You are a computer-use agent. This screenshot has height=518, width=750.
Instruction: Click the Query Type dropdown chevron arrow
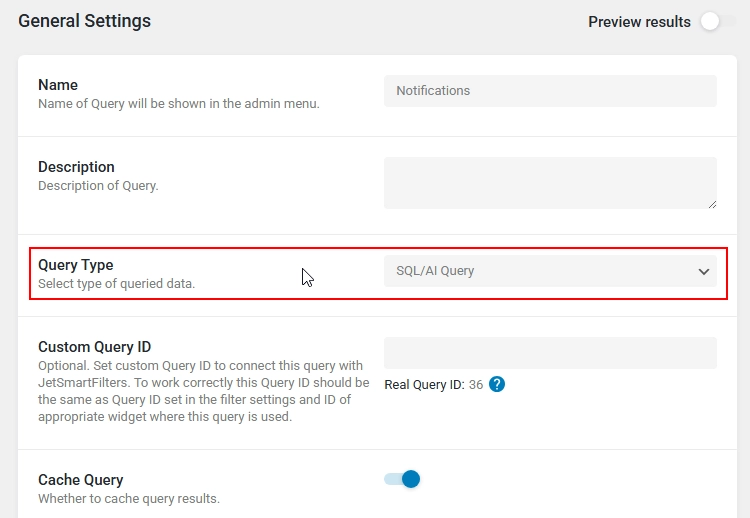[704, 272]
